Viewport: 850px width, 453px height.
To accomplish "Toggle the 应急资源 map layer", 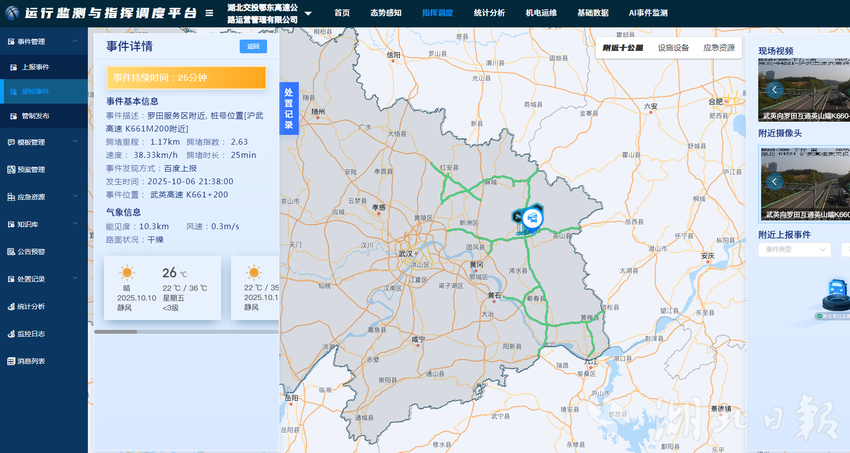I will click(x=718, y=48).
